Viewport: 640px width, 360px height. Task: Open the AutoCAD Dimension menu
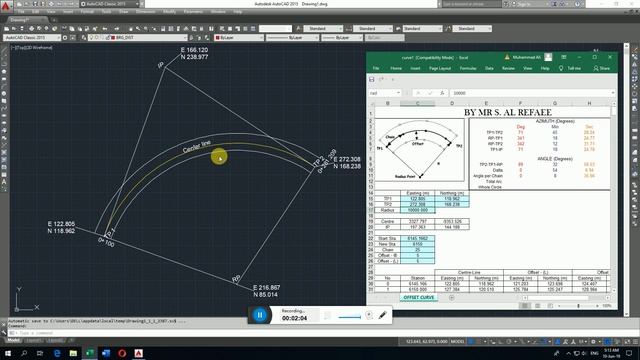(x=146, y=12)
